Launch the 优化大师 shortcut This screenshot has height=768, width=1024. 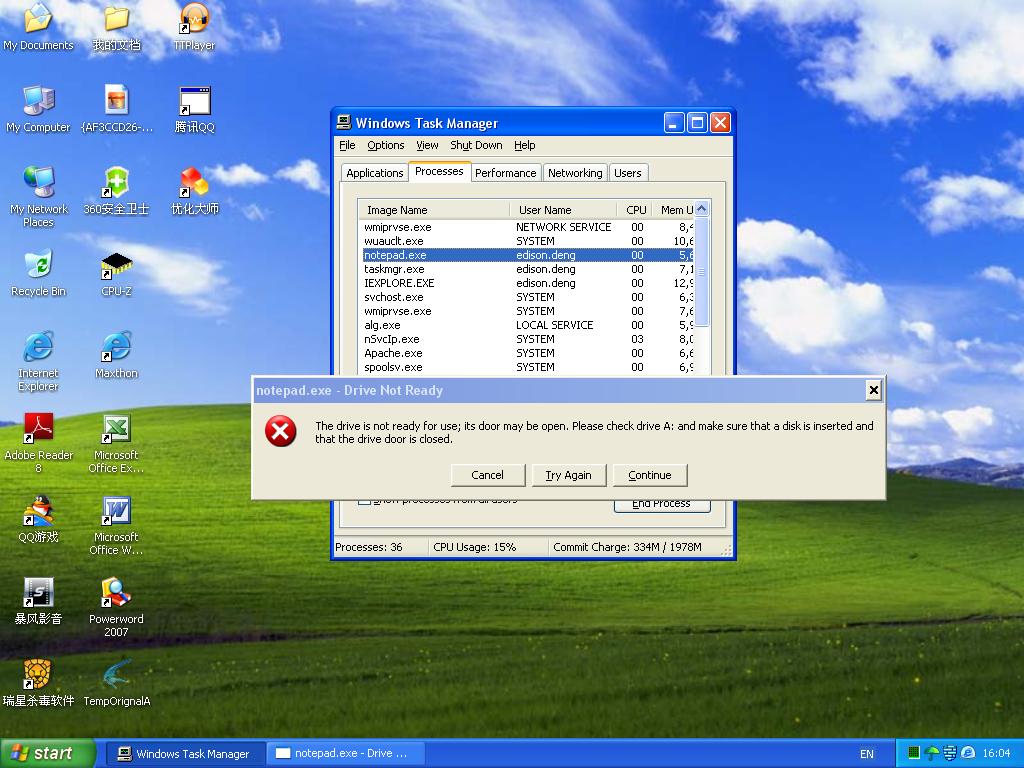(194, 191)
